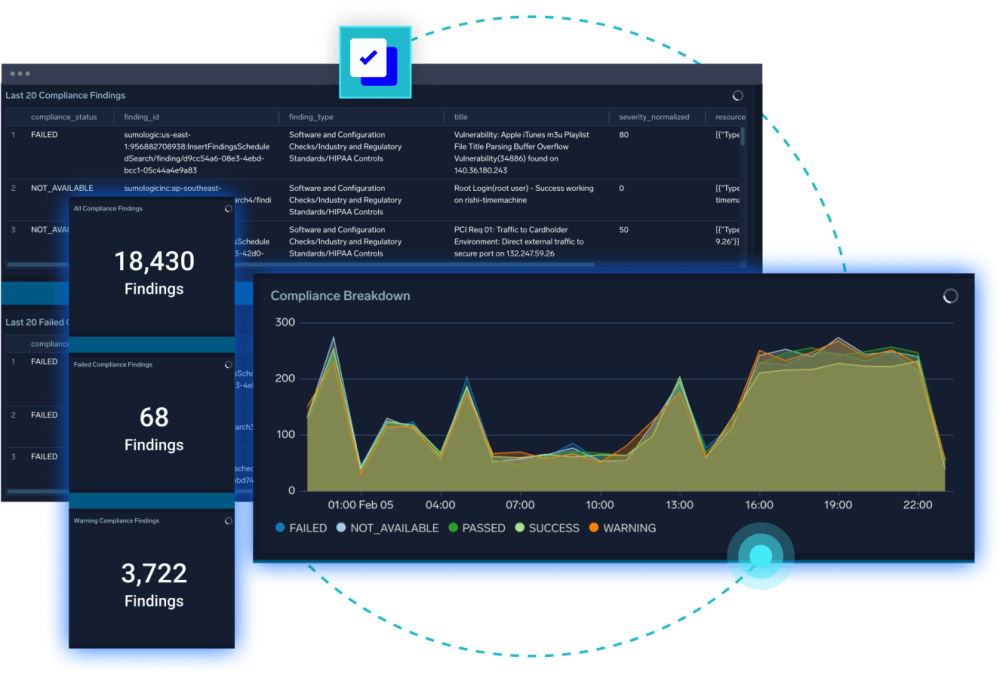Click row 1 finding_type Software and Configuration cell

point(345,147)
